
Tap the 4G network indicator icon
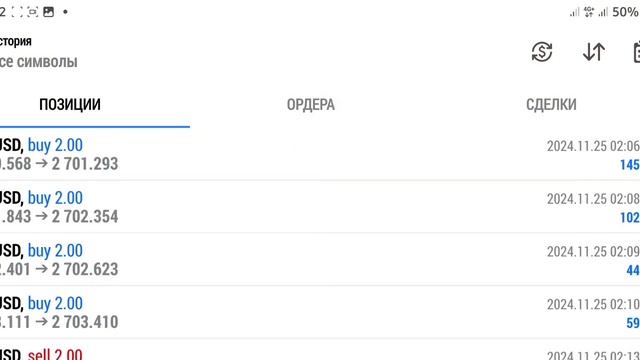[589, 12]
